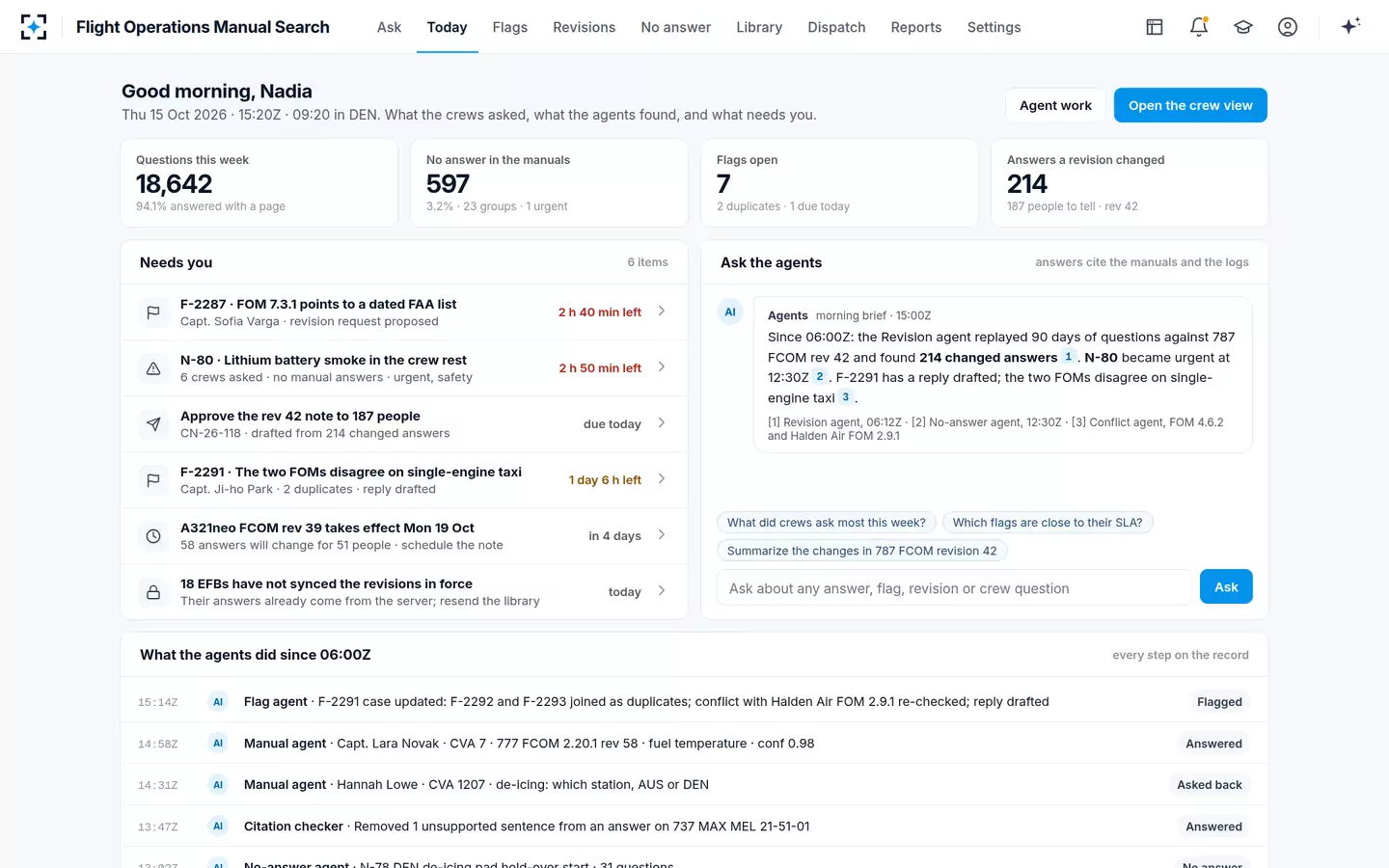Go to the Dispatch tab
Screen dimensions: 1389x868
pos(836,27)
